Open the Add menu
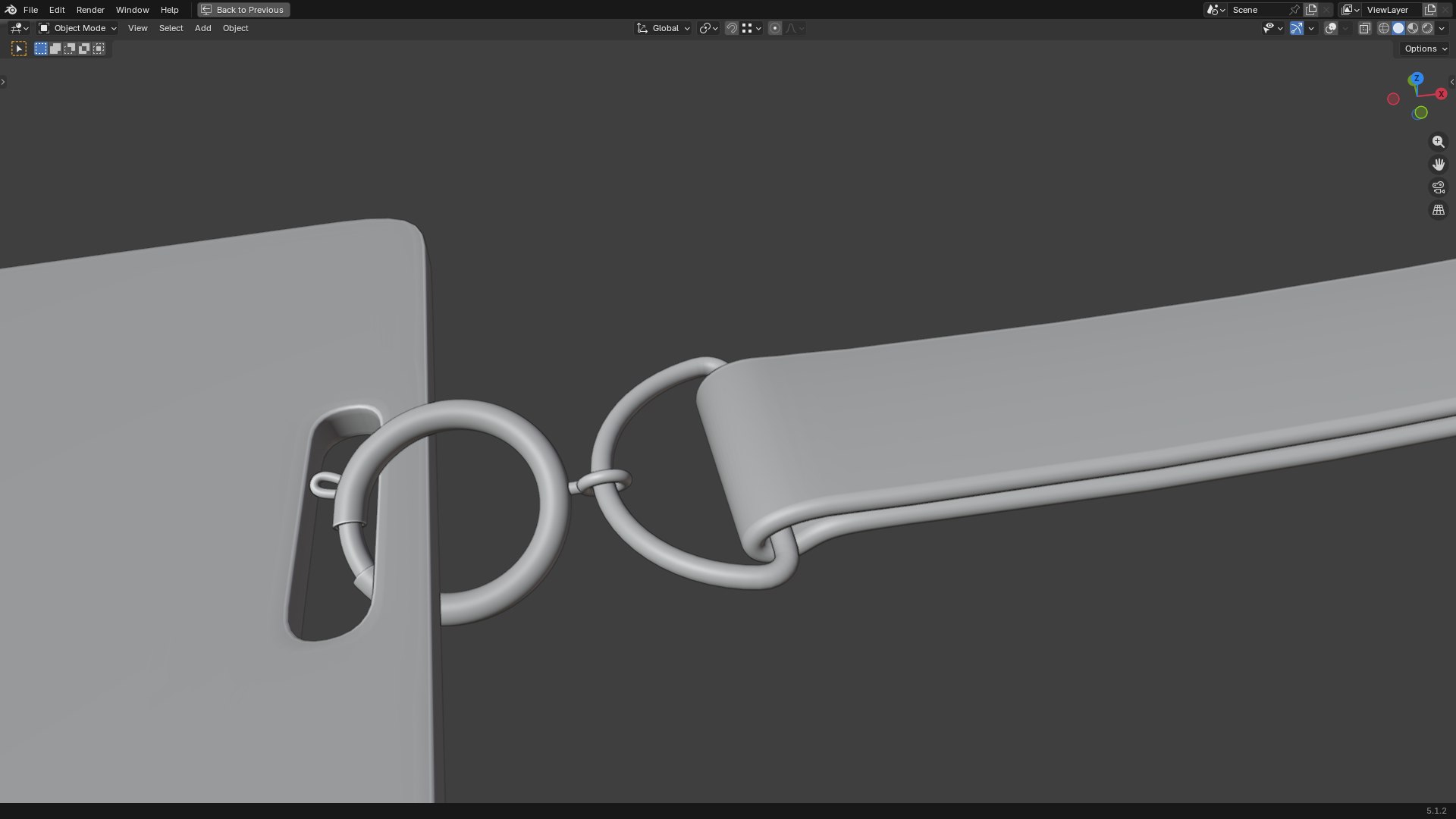 pyautogui.click(x=202, y=28)
